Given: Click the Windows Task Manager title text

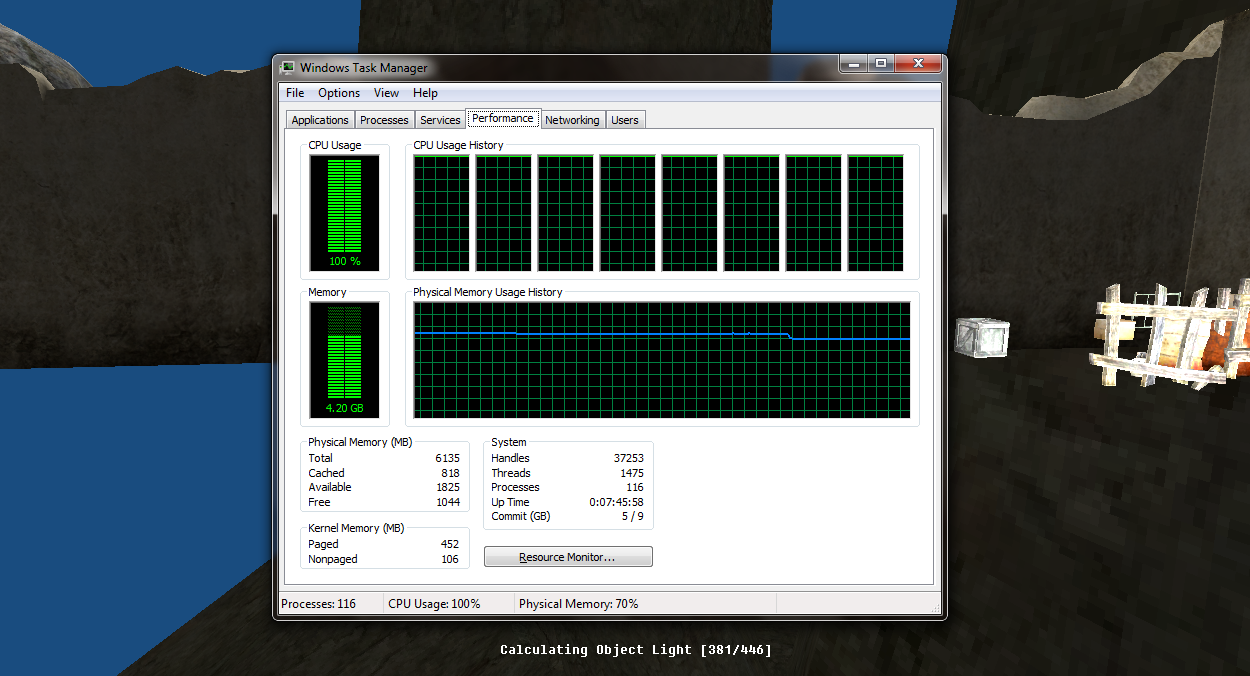Looking at the screenshot, I should click(364, 68).
